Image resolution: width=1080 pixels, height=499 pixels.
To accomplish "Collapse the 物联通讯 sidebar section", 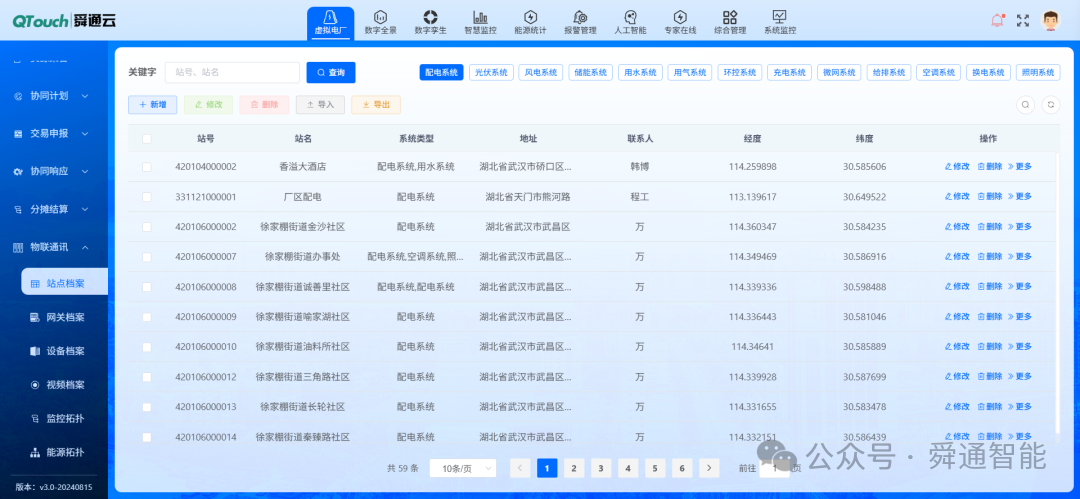I will pyautogui.click(x=54, y=247).
